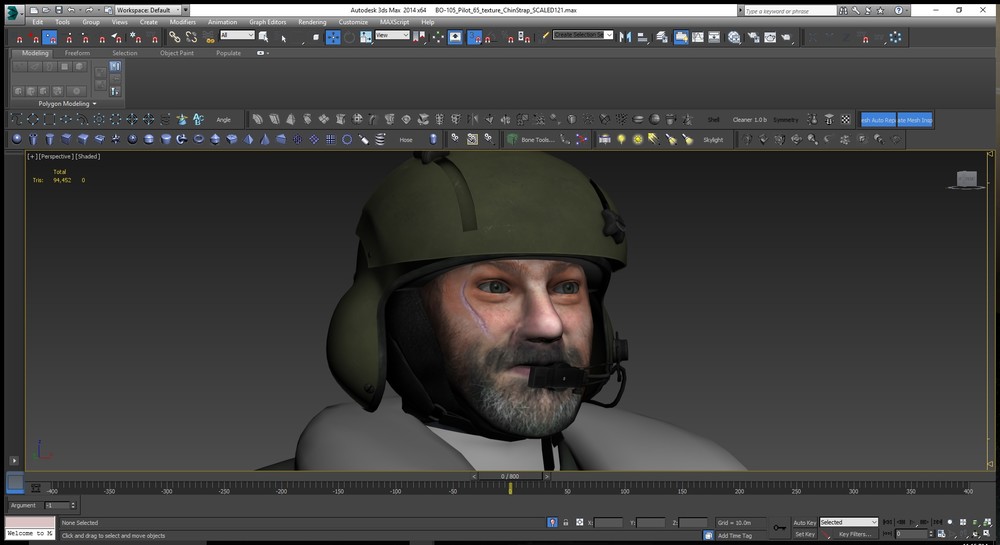The image size is (1000, 545).
Task: Open the selection filter 'All' dropdown
Action: (x=237, y=36)
